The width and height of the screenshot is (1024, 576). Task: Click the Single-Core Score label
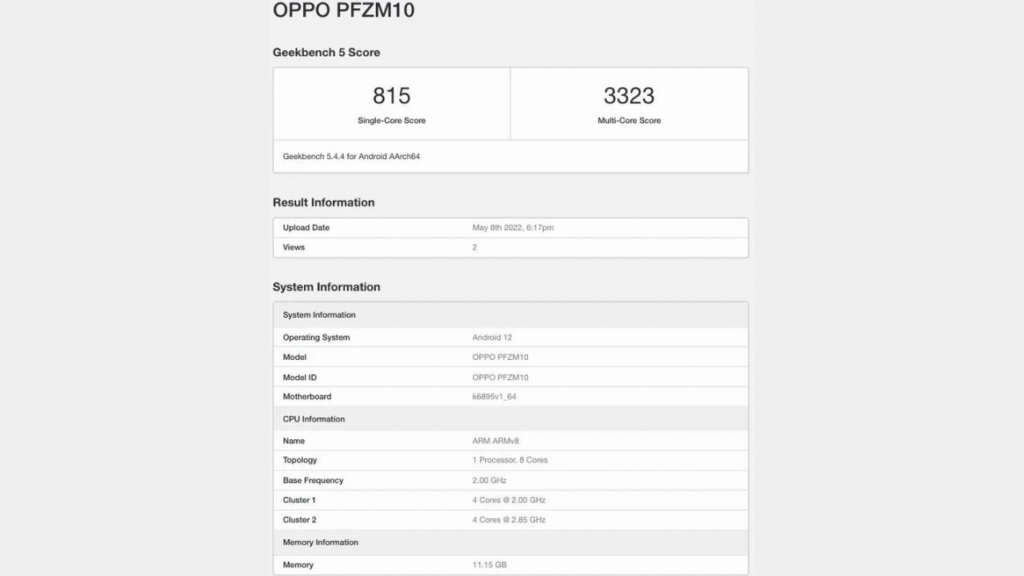point(392,120)
